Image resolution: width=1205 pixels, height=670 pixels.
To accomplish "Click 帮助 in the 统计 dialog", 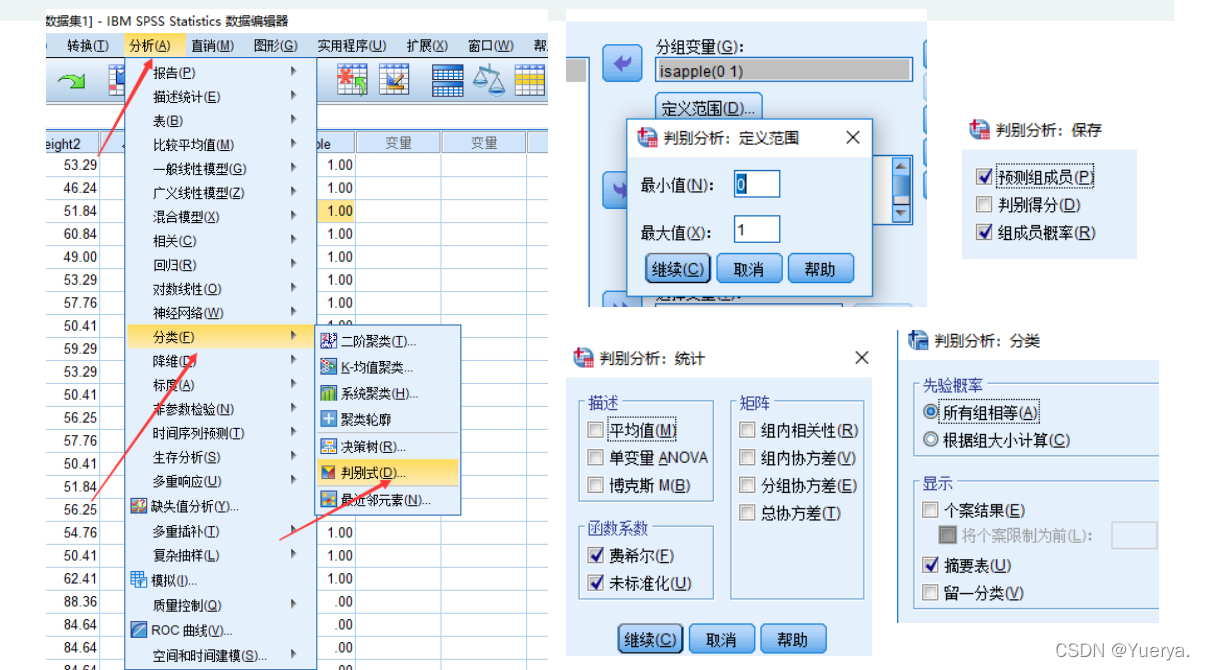I will (793, 639).
